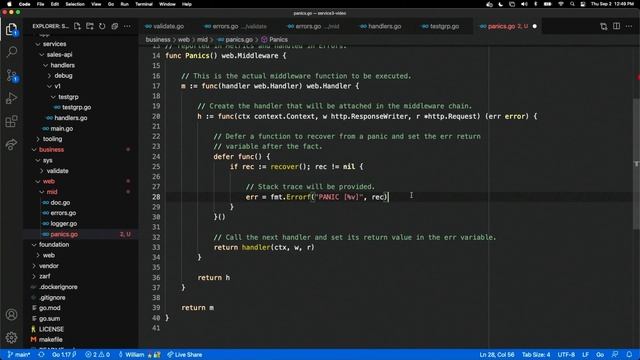Change Tab Size: 4 indentation setting
Image resolution: width=640 pixels, height=360 pixels.
(536, 355)
